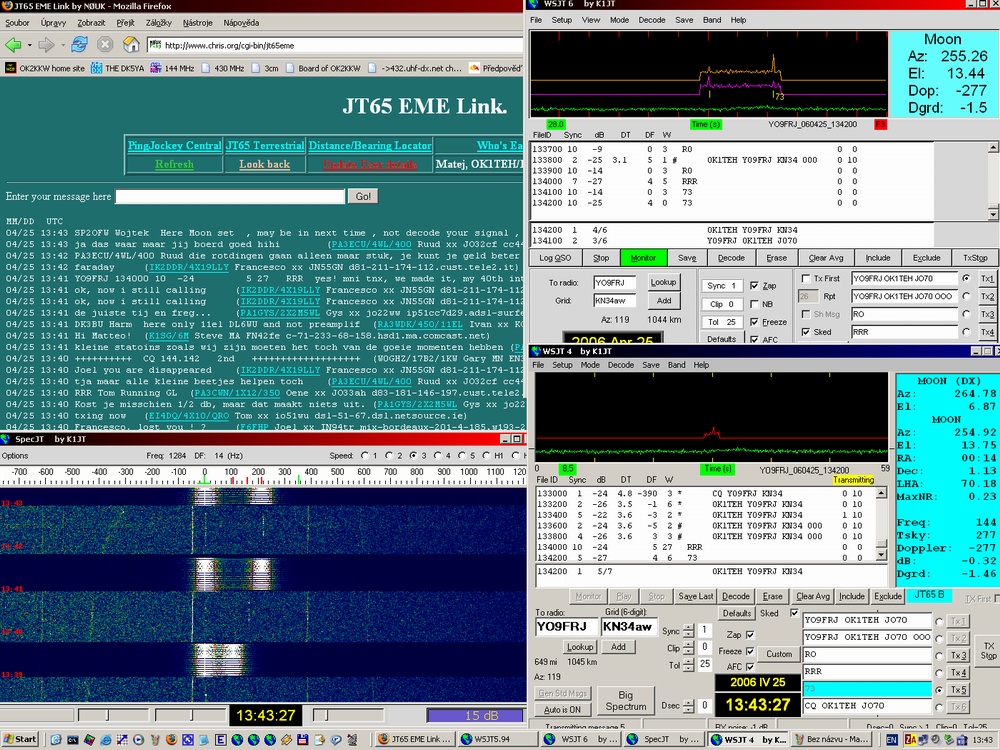Open the Firefox back history dropdown arrow
The image size is (1000, 750).
pos(29,45)
